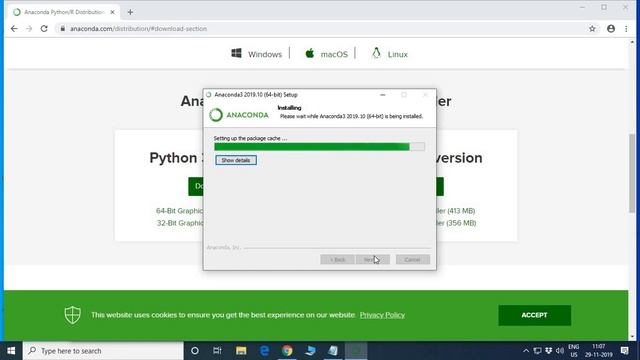The width and height of the screenshot is (640, 360).
Task: Open Chrome's three-dot menu
Action: point(626,29)
